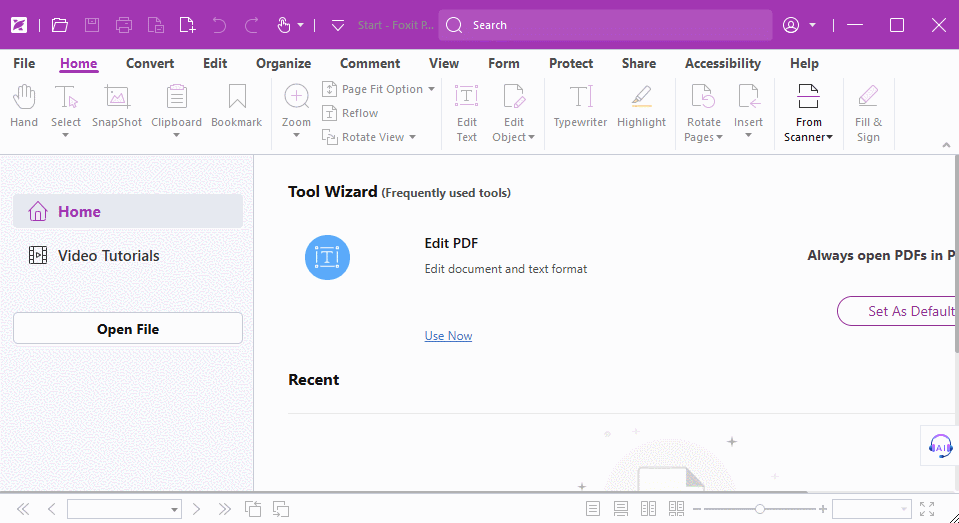Image resolution: width=959 pixels, height=523 pixels.
Task: Switch to the Comment tab
Action: pyautogui.click(x=370, y=64)
